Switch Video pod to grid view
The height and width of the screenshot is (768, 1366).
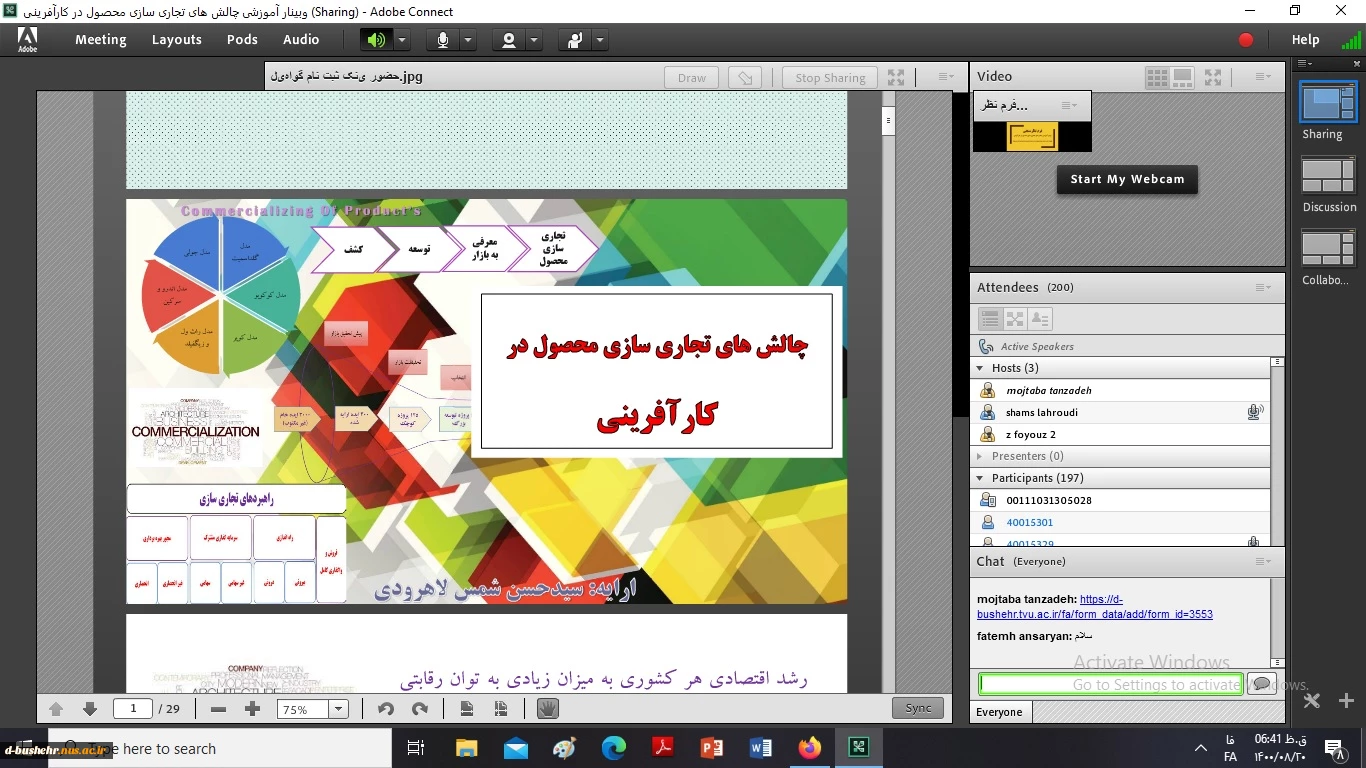pos(1157,77)
